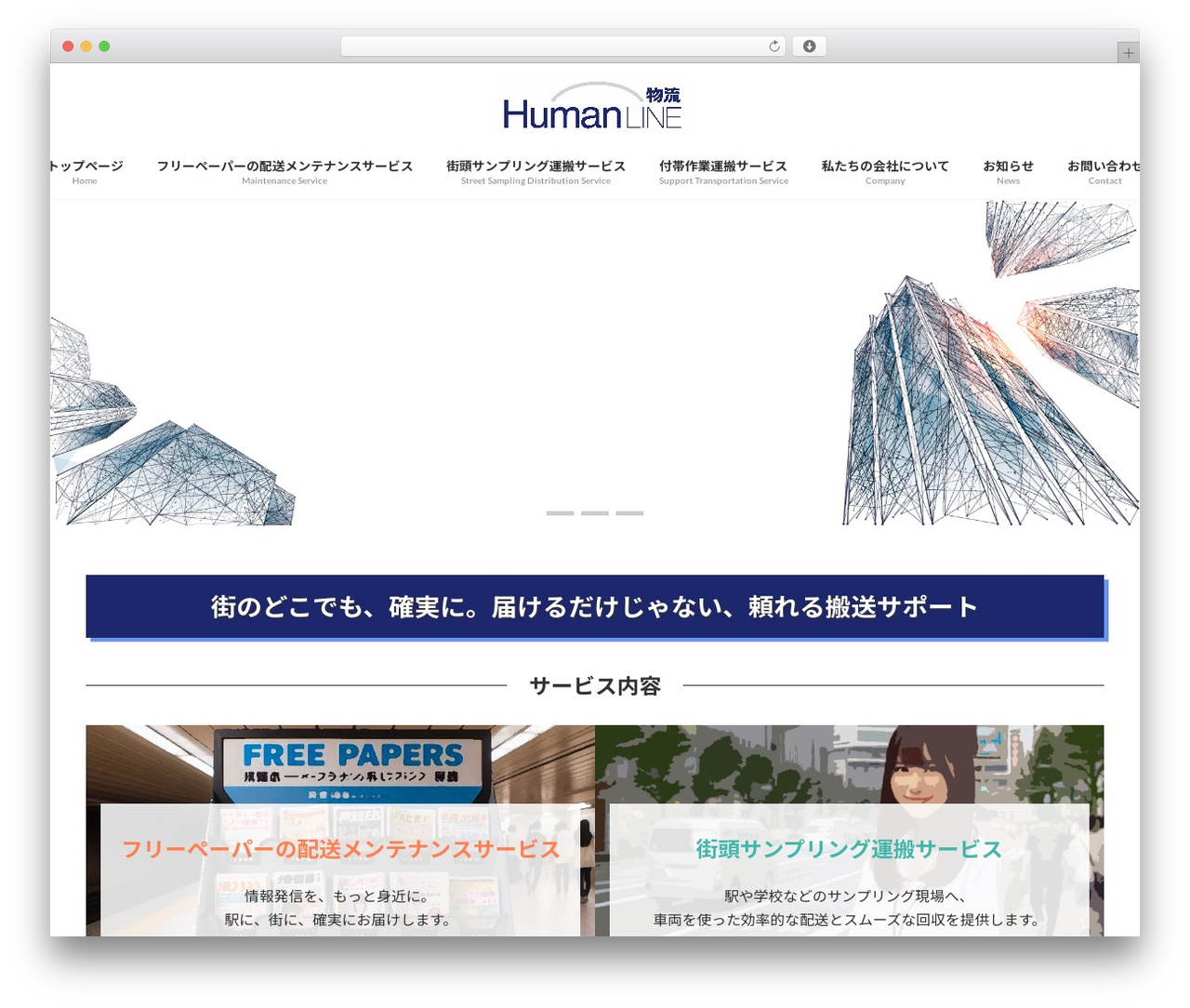The image size is (1190, 1008).
Task: Click the Human LINE logo
Action: click(592, 106)
